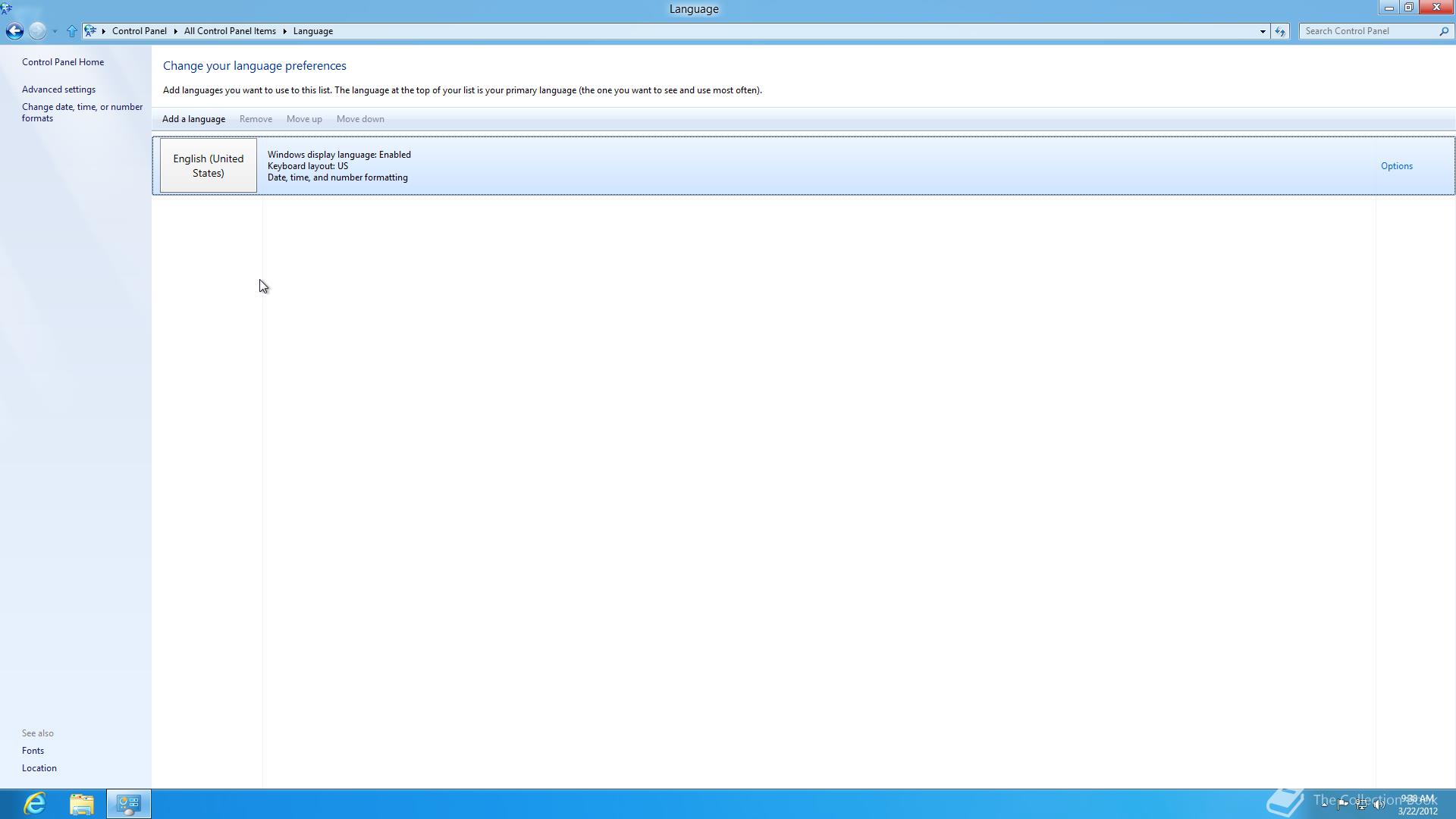Expand the address bar history dropdown
This screenshot has height=819, width=1456.
(1263, 31)
